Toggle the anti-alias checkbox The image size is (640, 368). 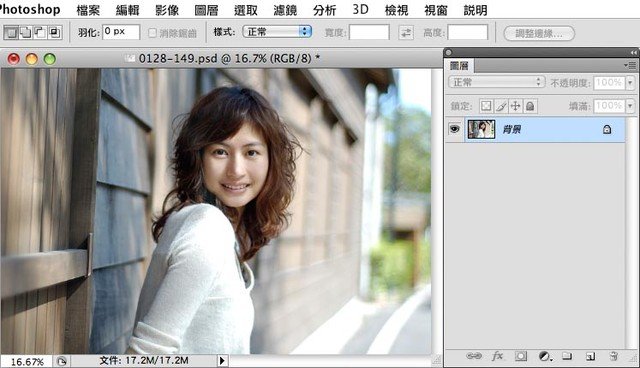pos(152,33)
